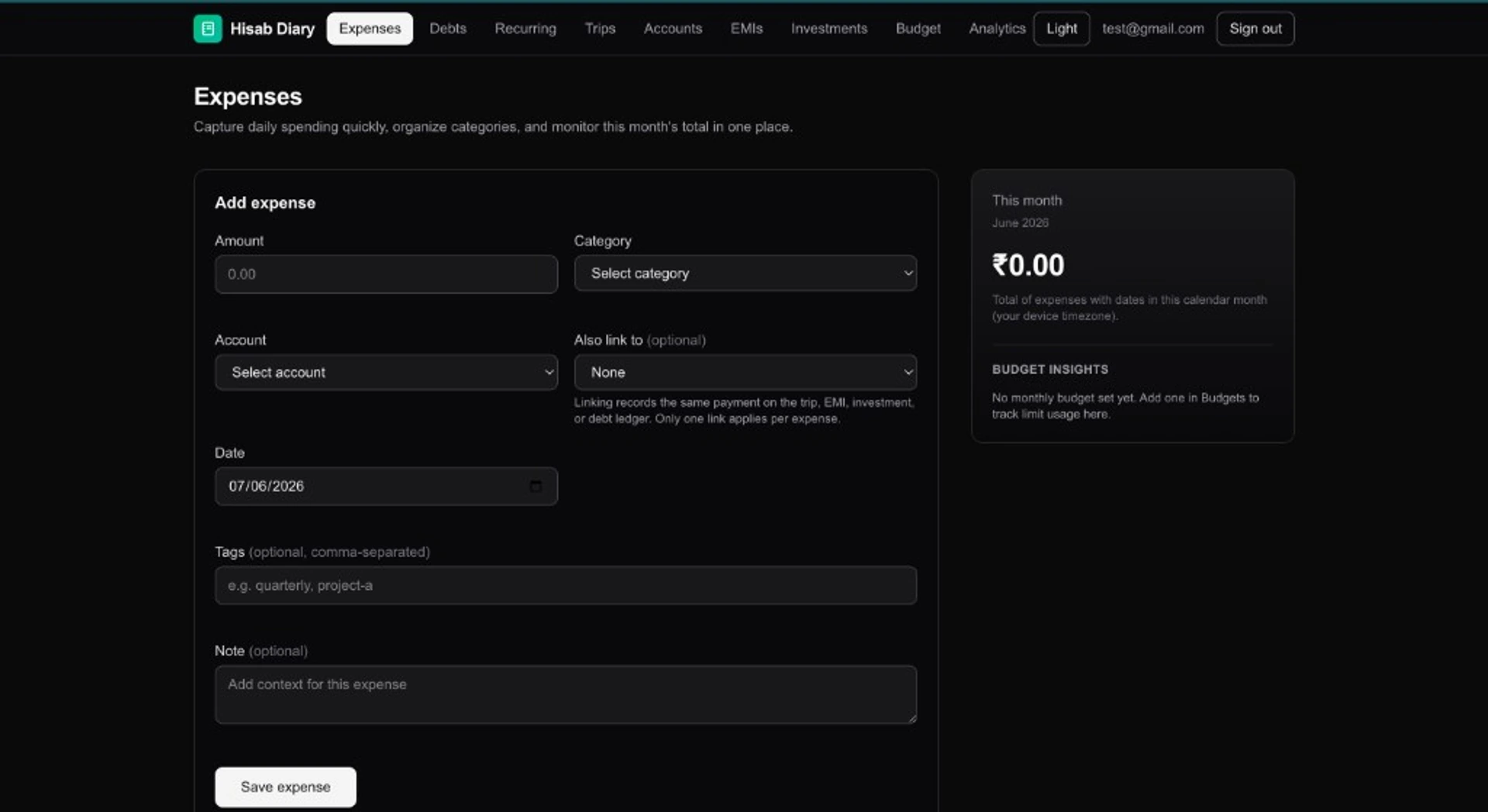Open the calendar picker icon in Date field
The height and width of the screenshot is (812, 1488).
click(536, 486)
